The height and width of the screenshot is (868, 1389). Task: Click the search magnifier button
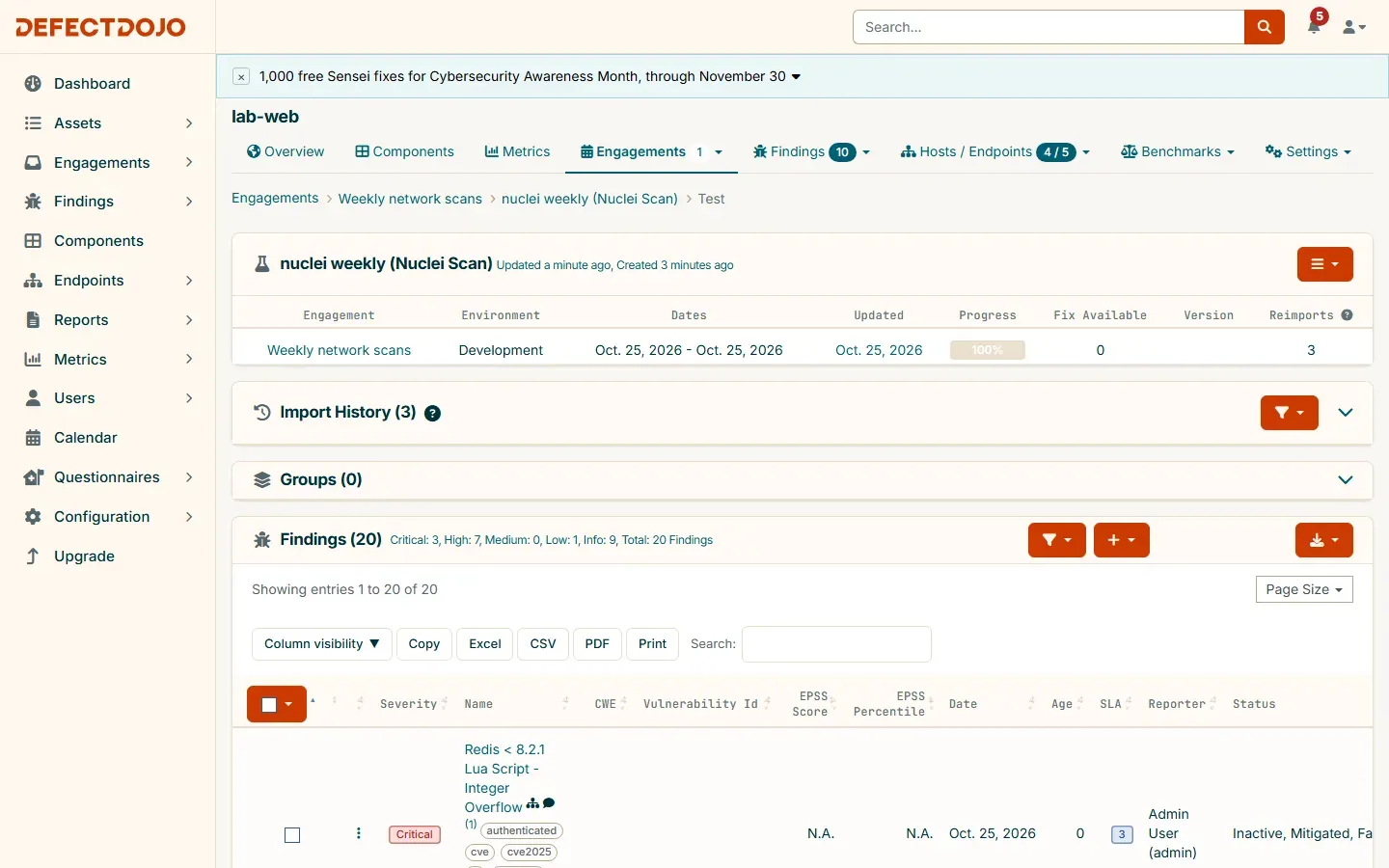pyautogui.click(x=1265, y=27)
